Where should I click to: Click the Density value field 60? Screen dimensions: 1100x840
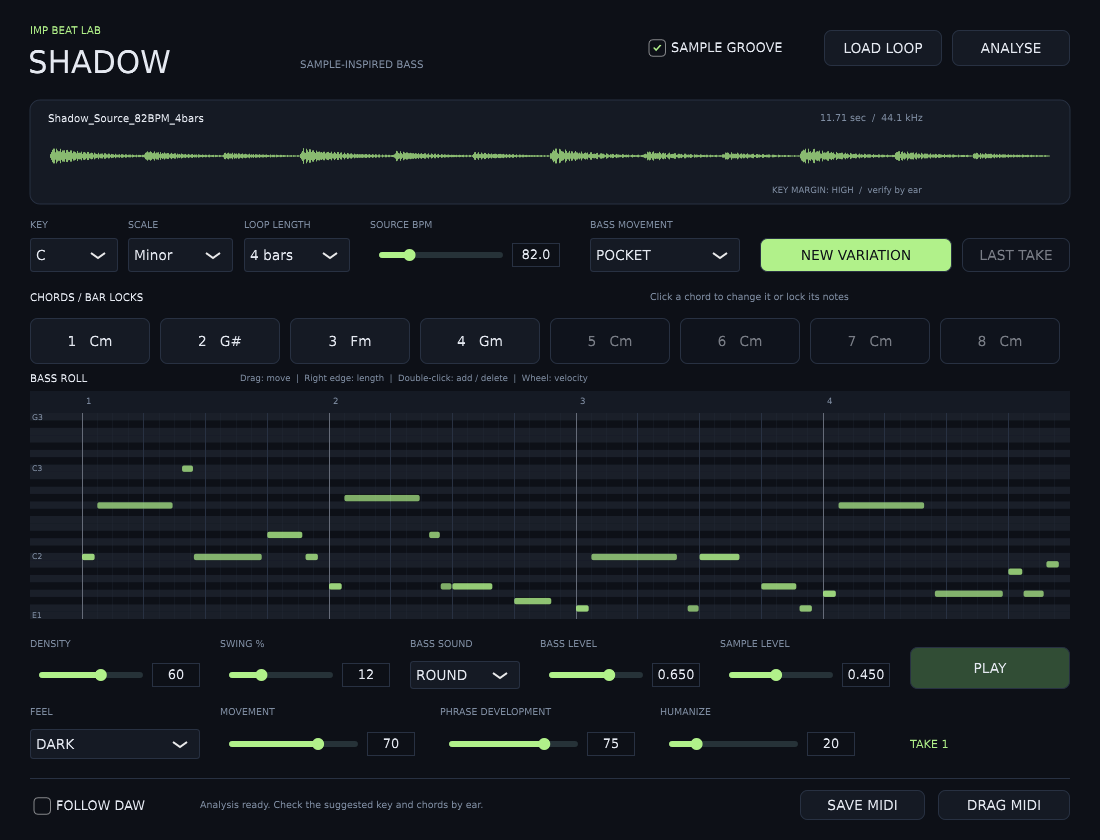[x=176, y=674]
